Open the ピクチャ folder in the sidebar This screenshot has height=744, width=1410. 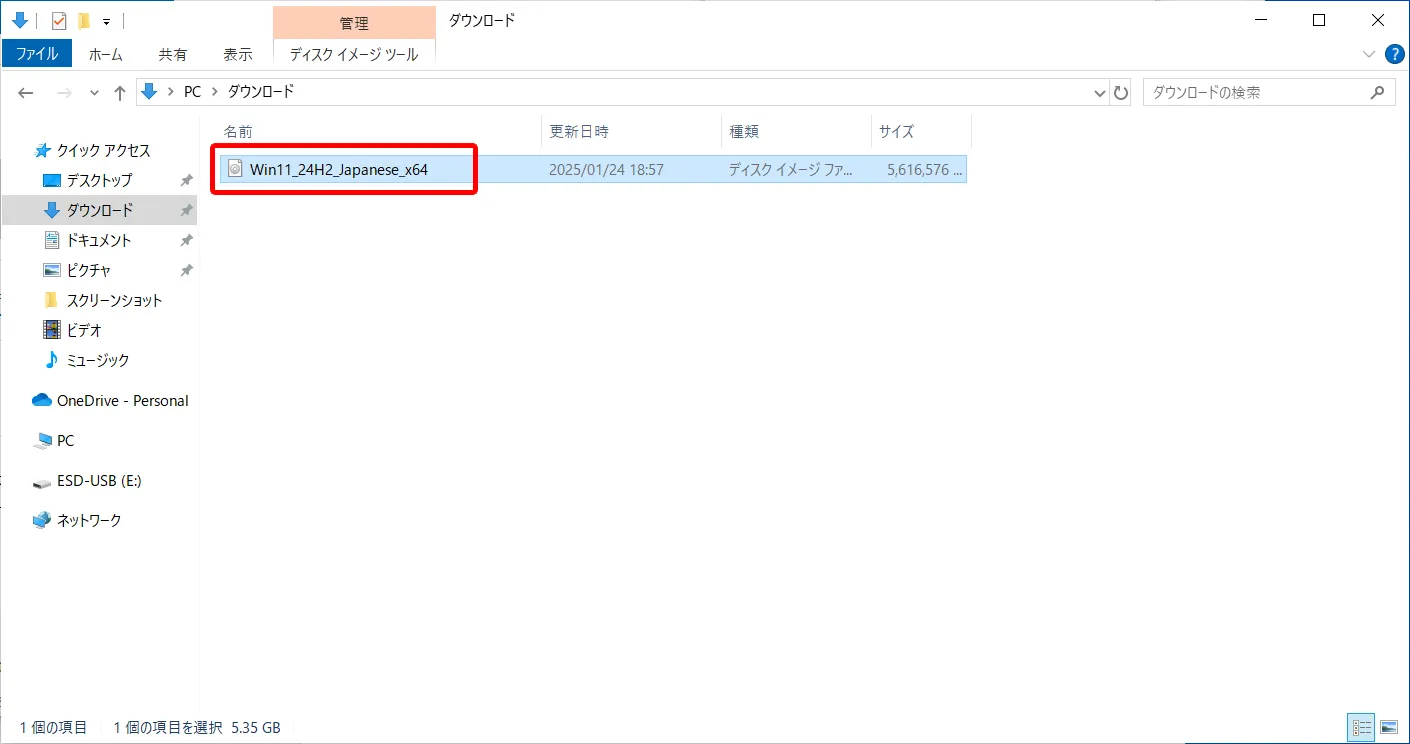(88, 270)
